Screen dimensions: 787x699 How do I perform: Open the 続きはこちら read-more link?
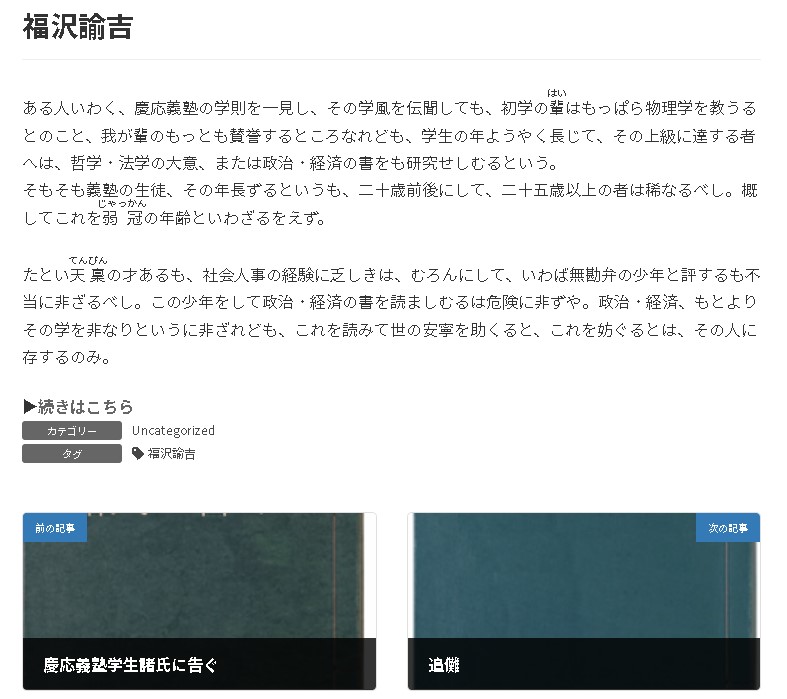(85, 407)
